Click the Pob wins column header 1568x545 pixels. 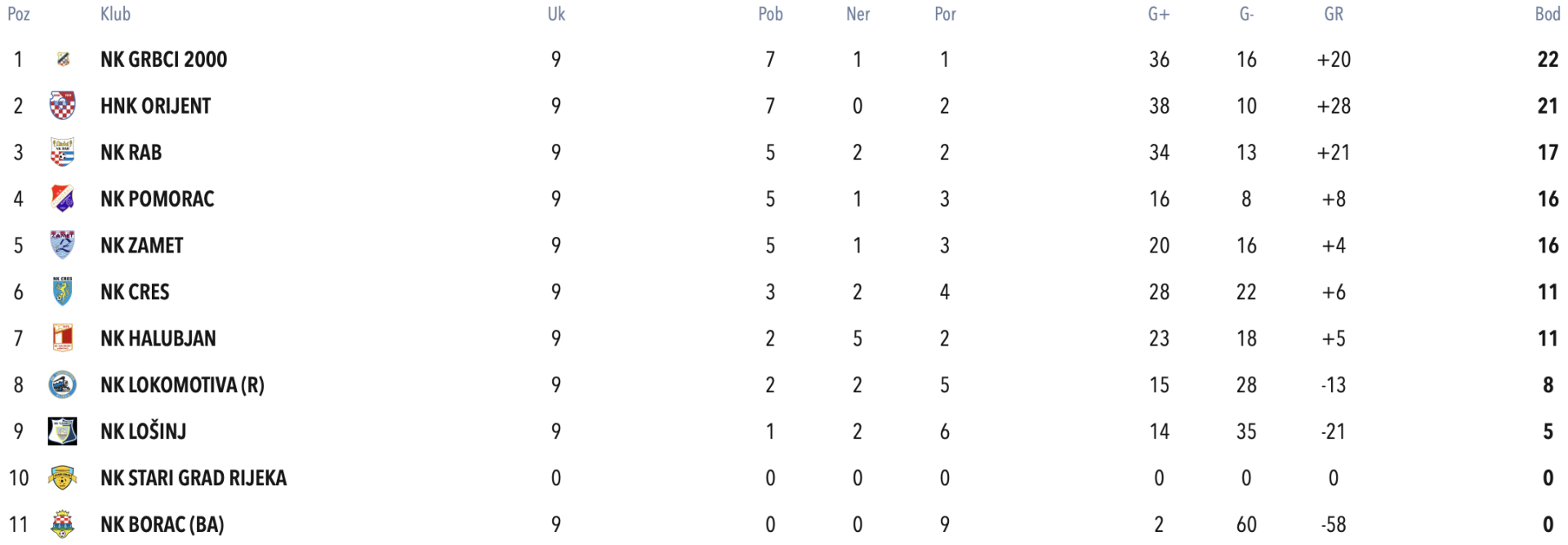click(770, 14)
